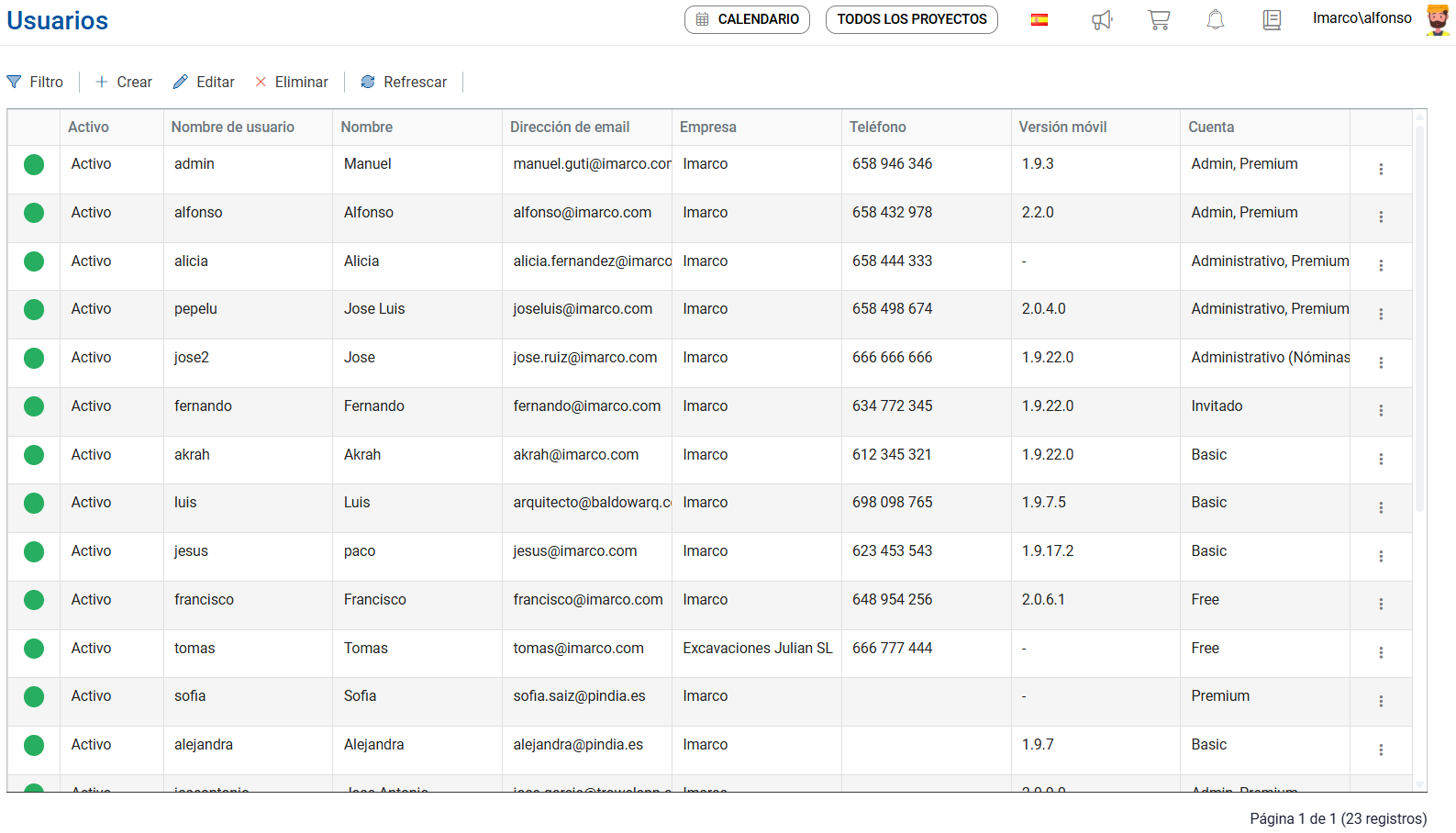This screenshot has width=1456, height=833.
Task: Click the megaphone announcements icon
Action: [1102, 20]
